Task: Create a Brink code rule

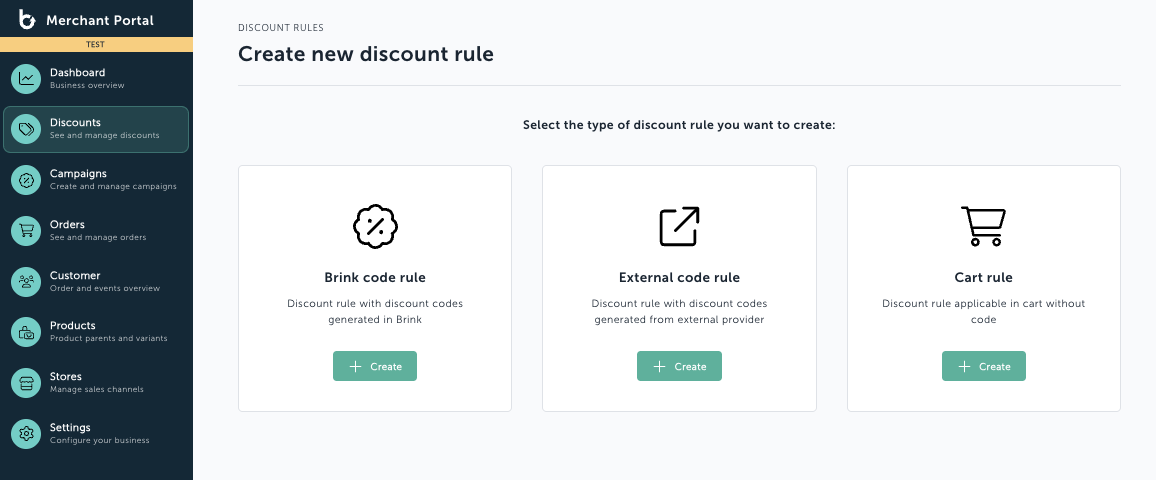Action: pos(375,366)
